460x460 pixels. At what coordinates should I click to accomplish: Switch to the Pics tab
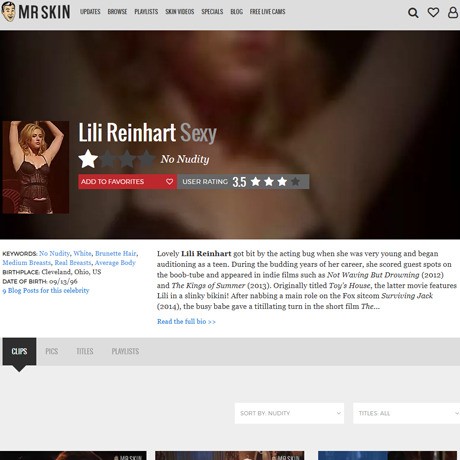pyautogui.click(x=52, y=351)
